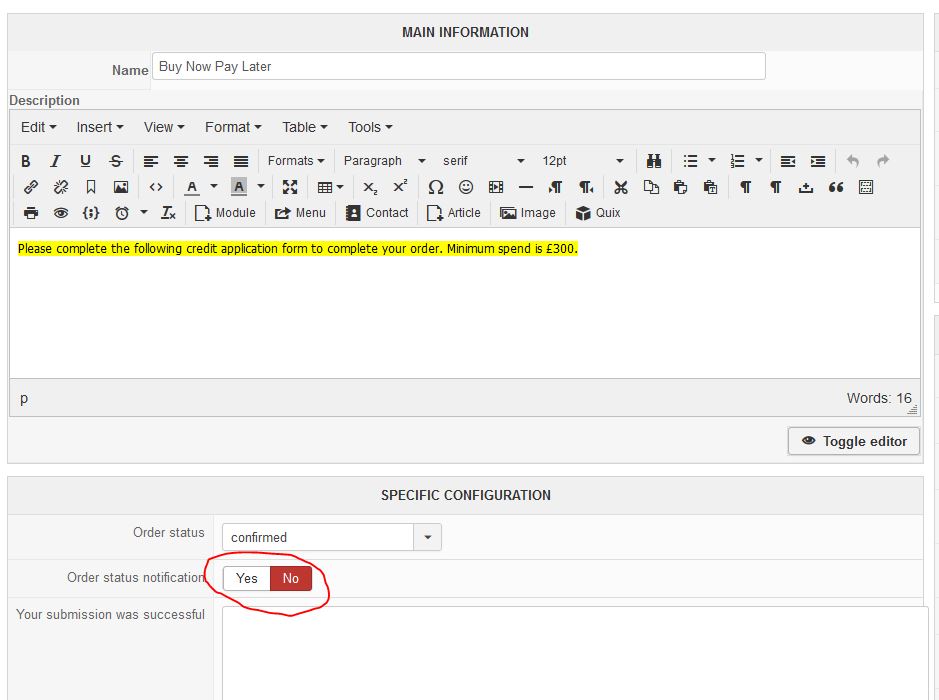Screen dimensions: 939x700
Task: Open the Table menu
Action: [x=305, y=128]
